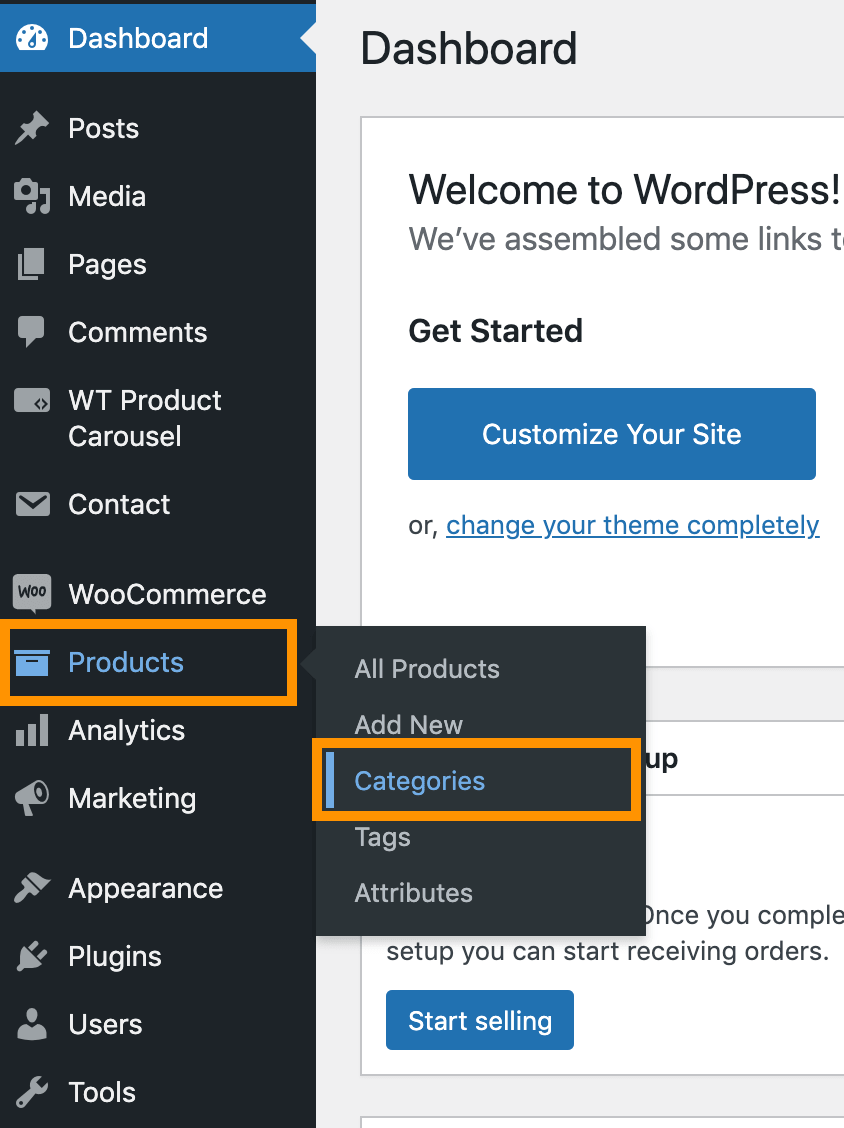The image size is (844, 1128).
Task: Open the WooCommerce menu
Action: [158, 593]
